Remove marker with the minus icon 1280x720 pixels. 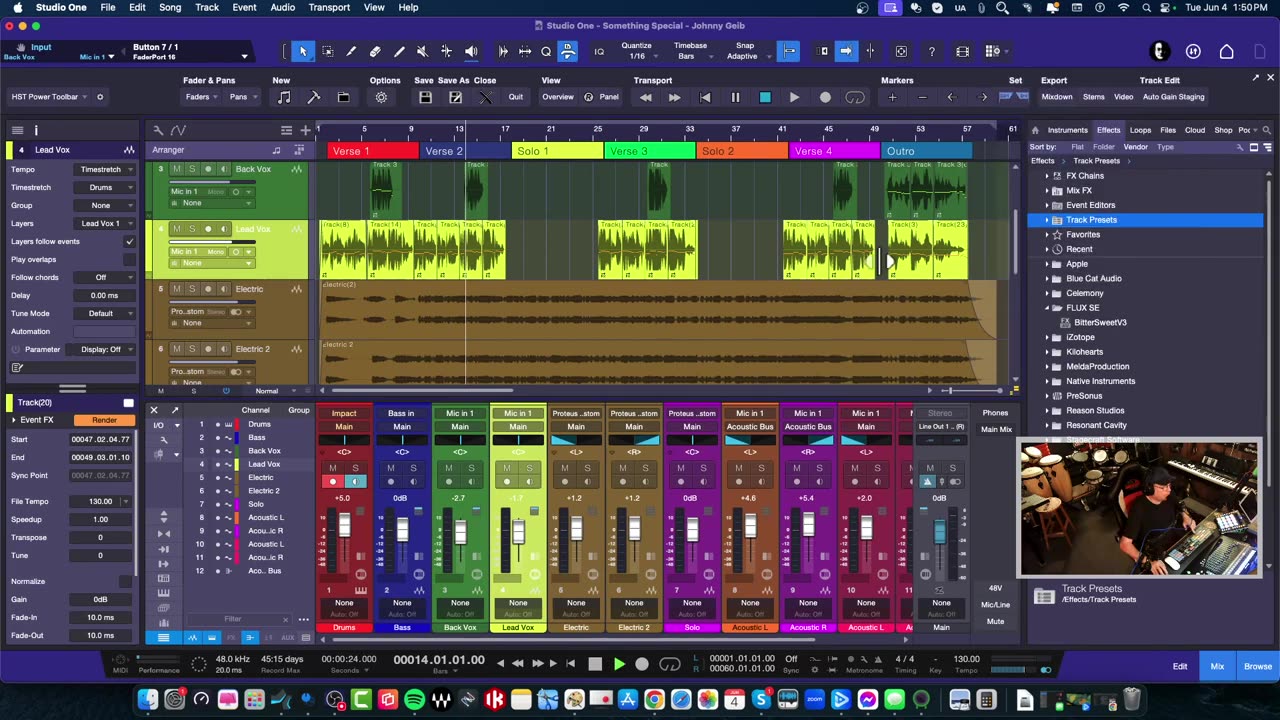[x=922, y=97]
